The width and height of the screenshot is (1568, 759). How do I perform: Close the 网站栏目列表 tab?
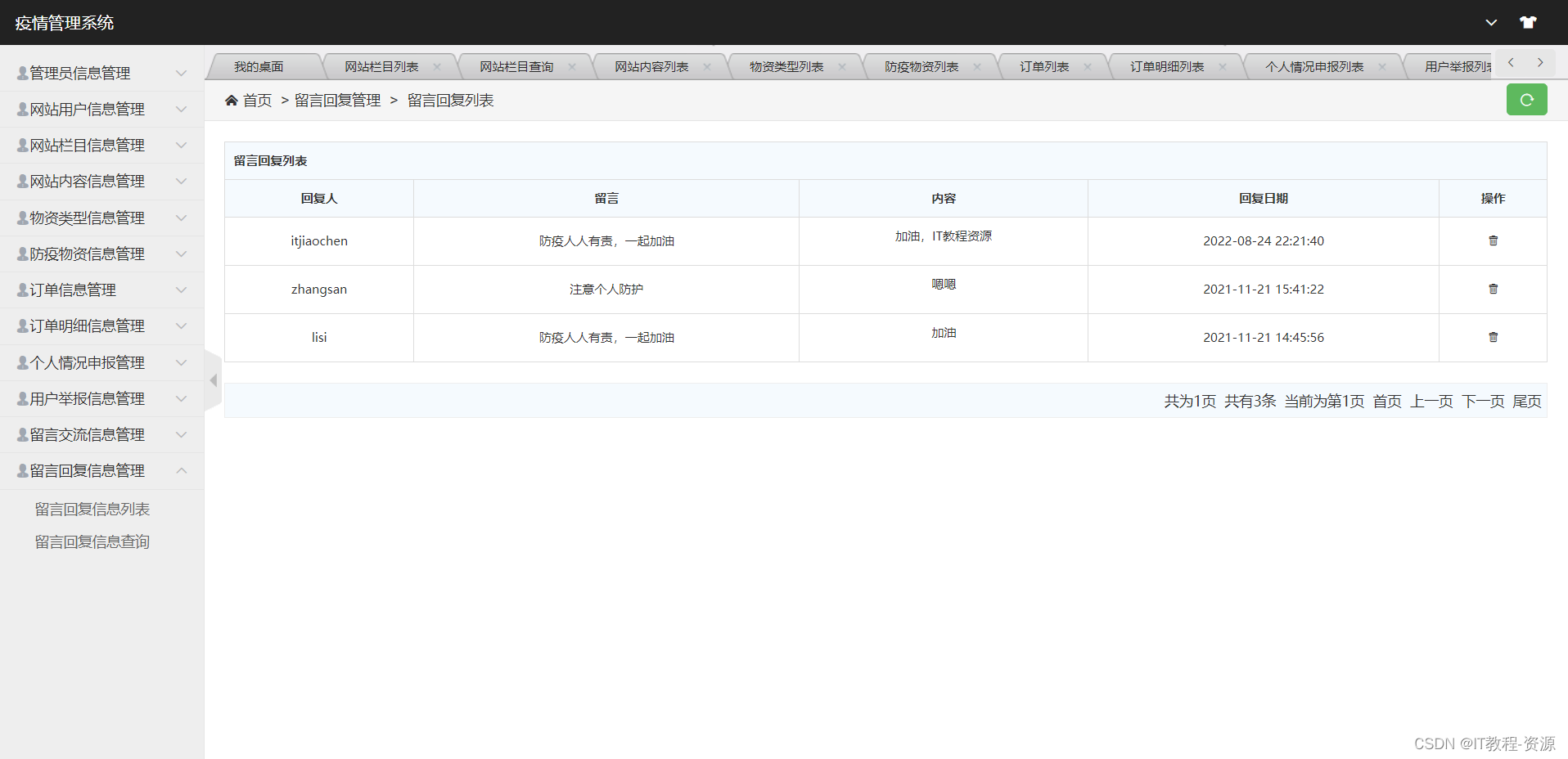(437, 67)
